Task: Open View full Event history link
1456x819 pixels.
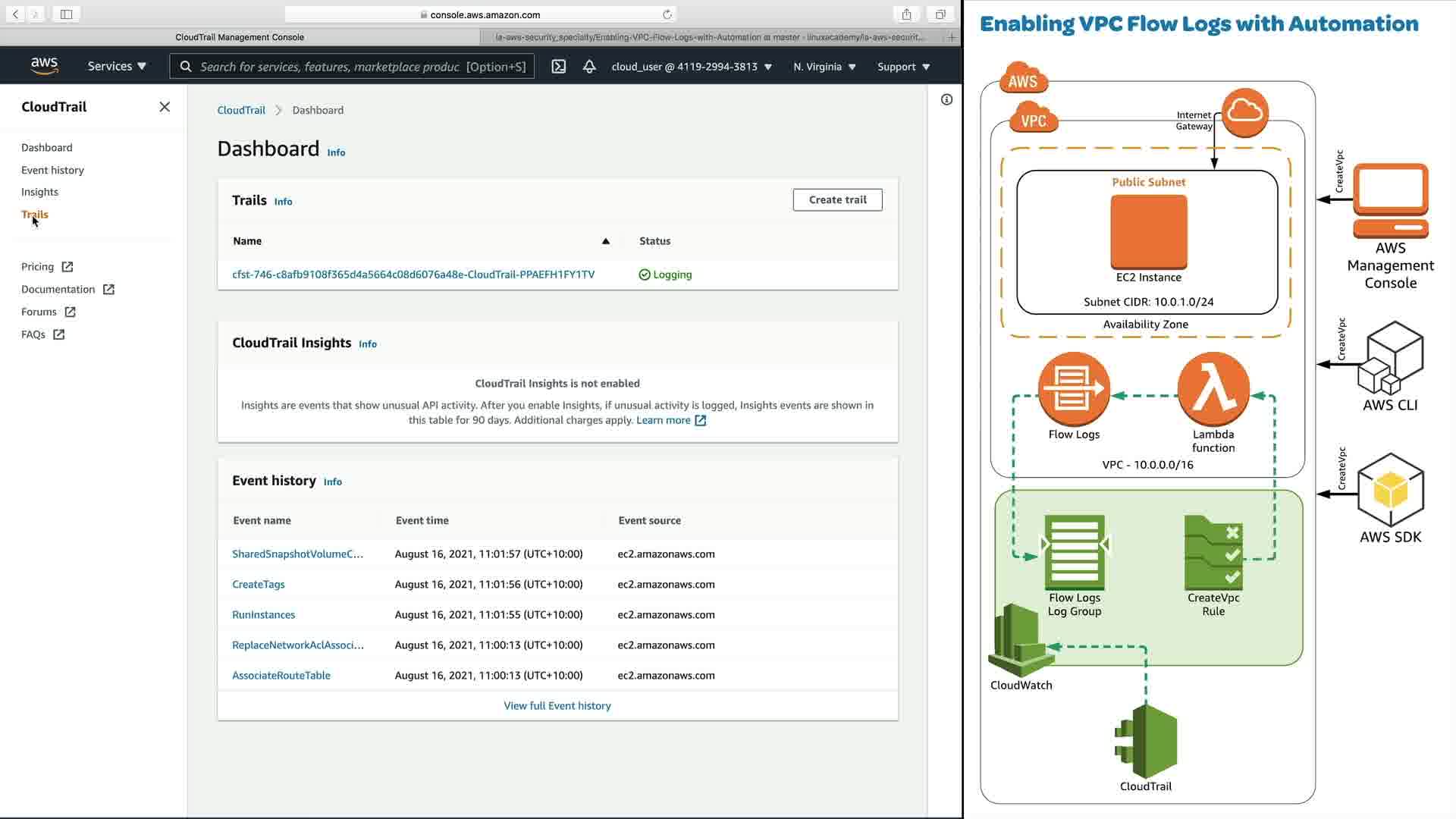Action: pyautogui.click(x=557, y=706)
